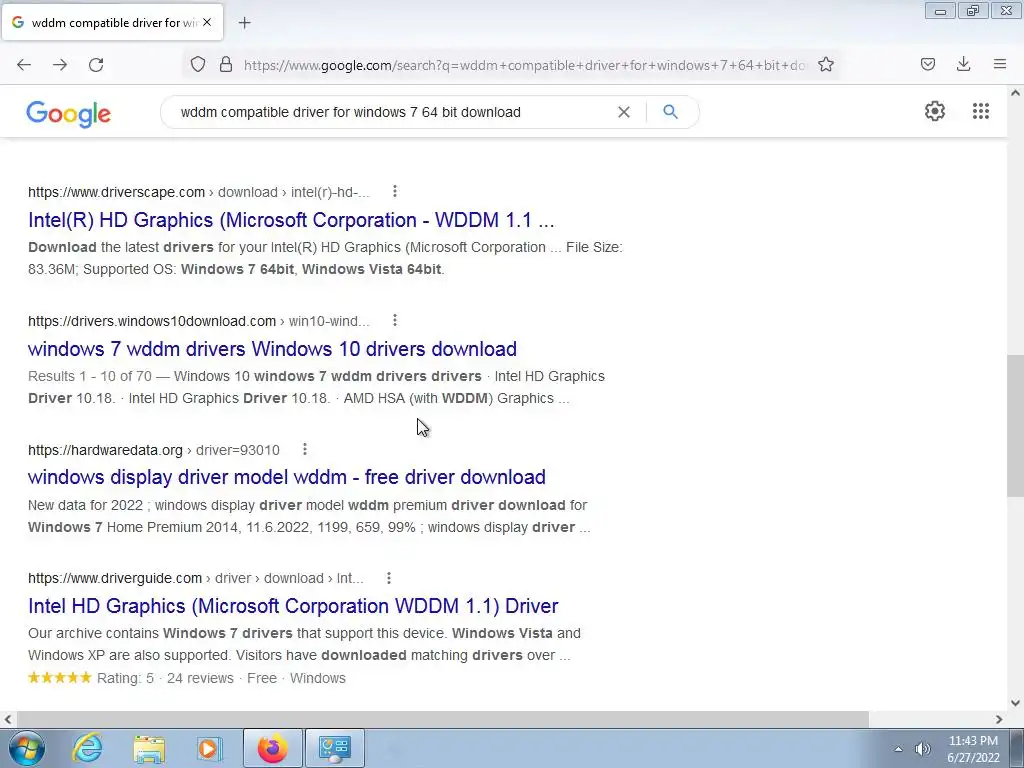Open Intel HD Graphics WDDM 1.1 Driver driverguide link

tap(293, 606)
